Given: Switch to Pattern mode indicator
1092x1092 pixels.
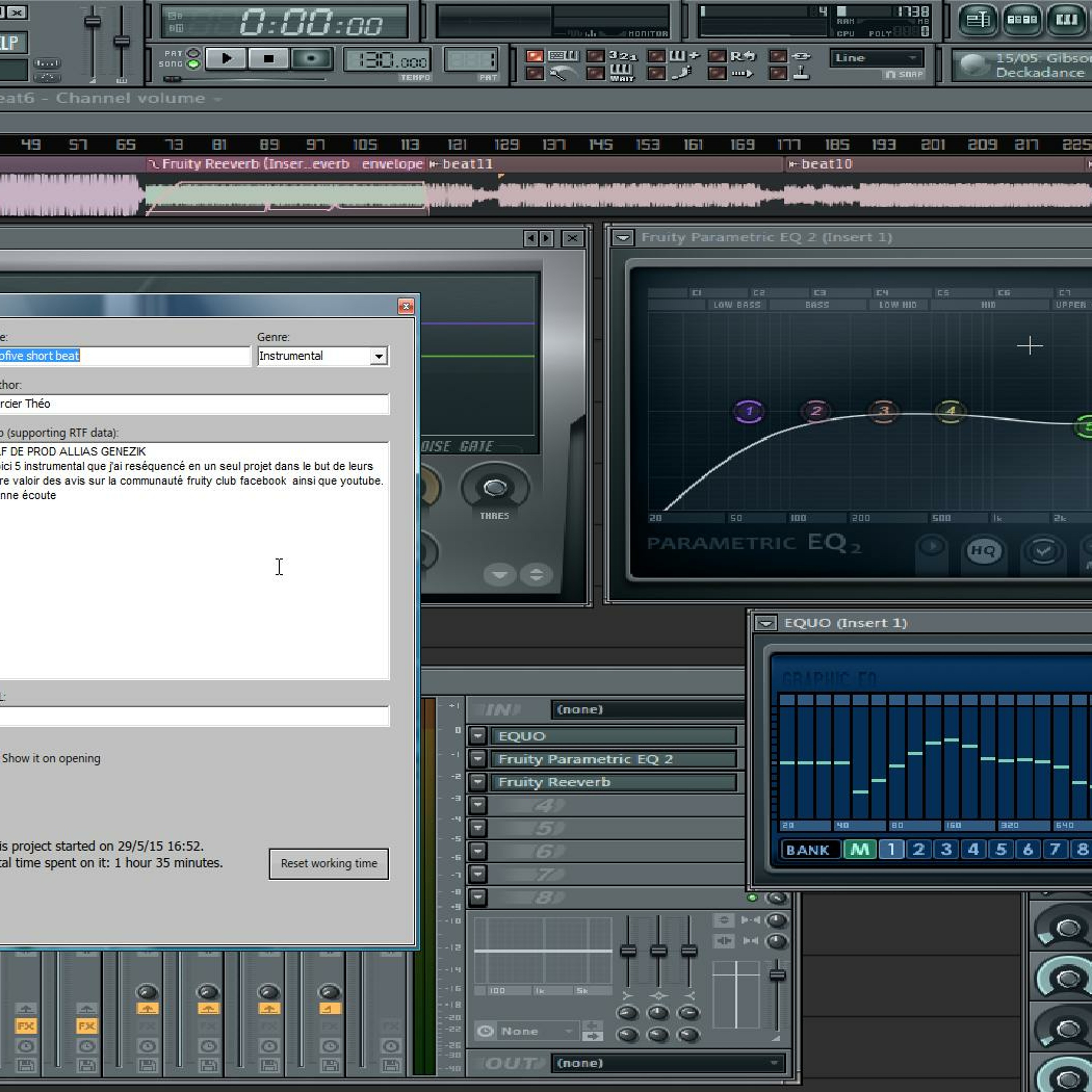Looking at the screenshot, I should tap(193, 53).
